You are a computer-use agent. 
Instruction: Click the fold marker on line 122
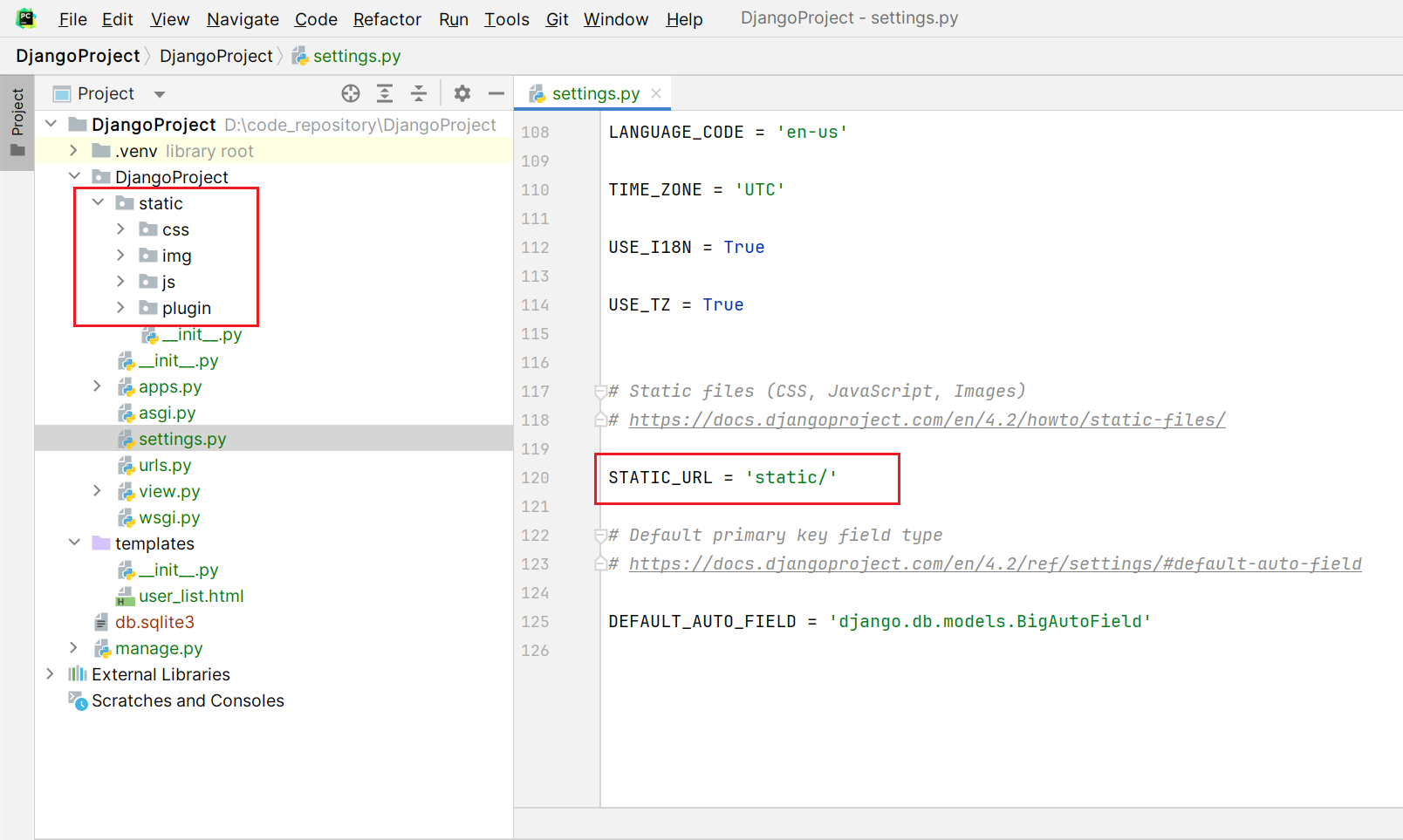coord(600,536)
